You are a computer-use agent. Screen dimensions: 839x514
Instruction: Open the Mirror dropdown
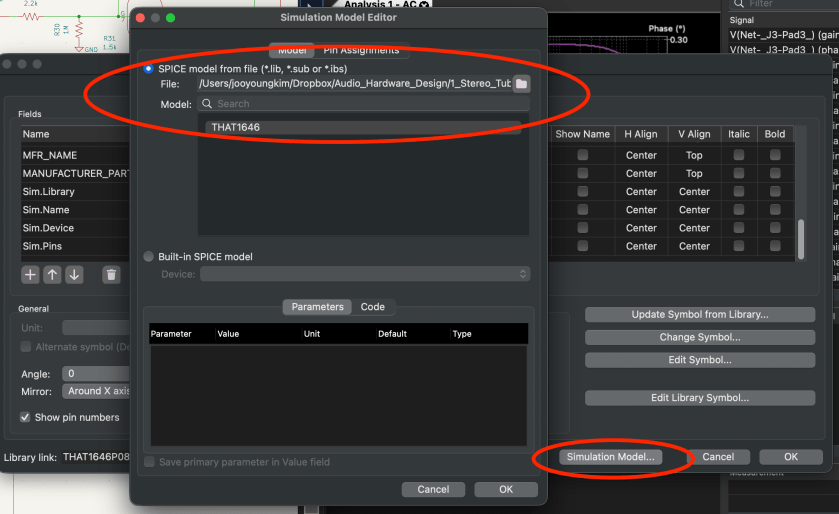tap(97, 391)
